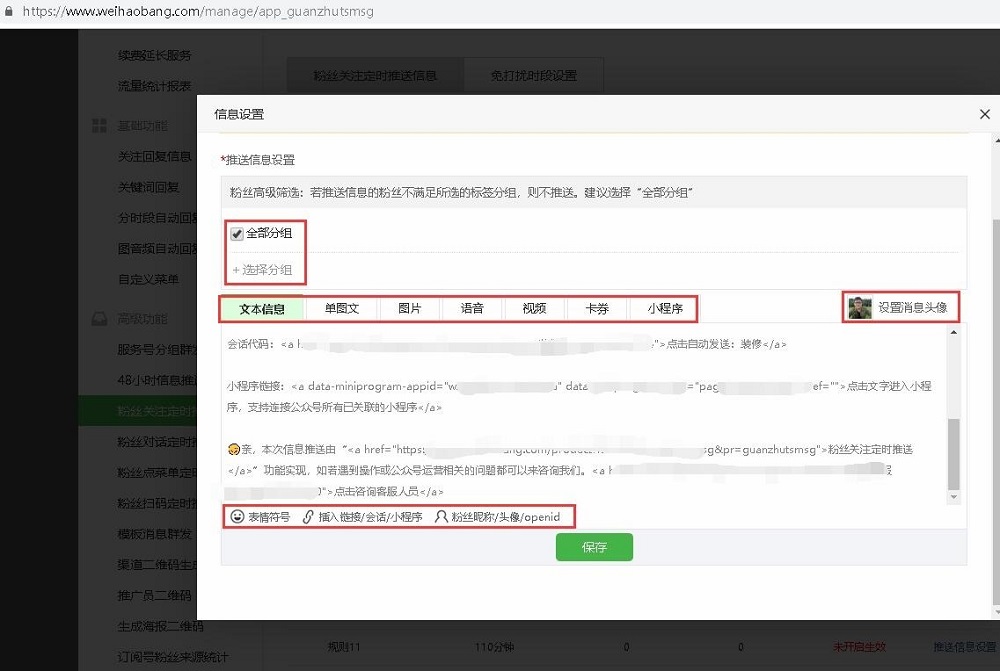Open 粉丝对话定时推送 sidebar item
Image resolution: width=1000 pixels, height=671 pixels.
(157, 441)
